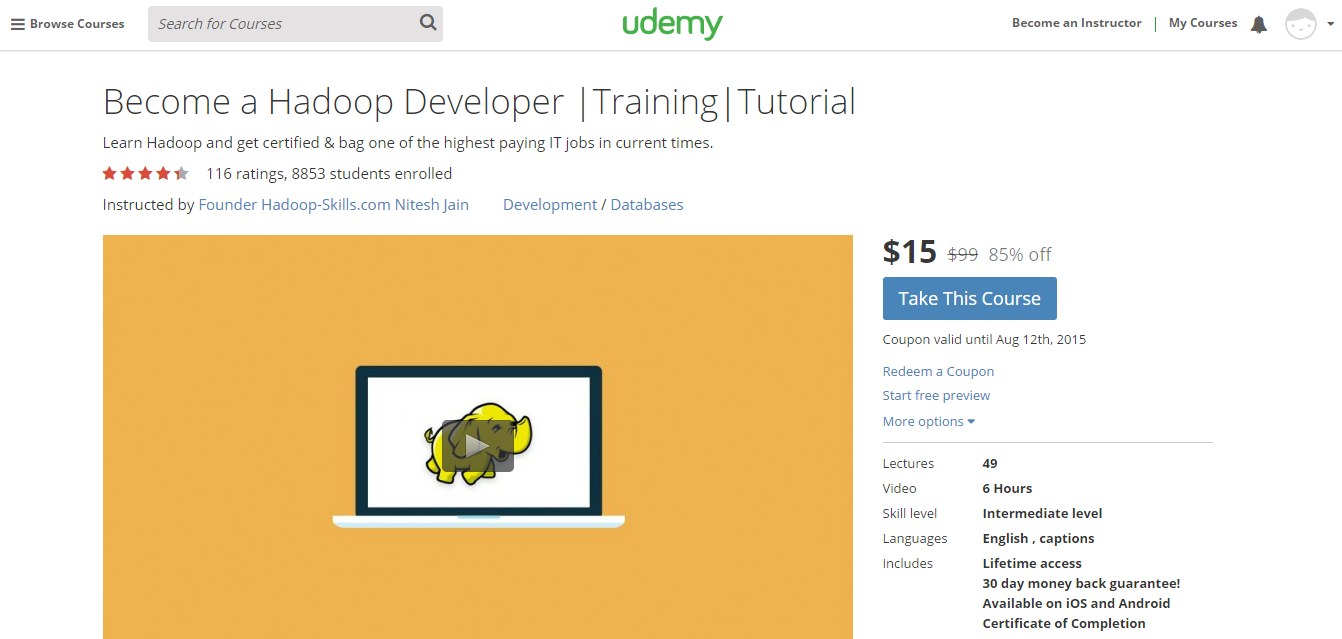Open the Browse Courses hamburger menu icon
This screenshot has height=639, width=1342.
(x=17, y=24)
